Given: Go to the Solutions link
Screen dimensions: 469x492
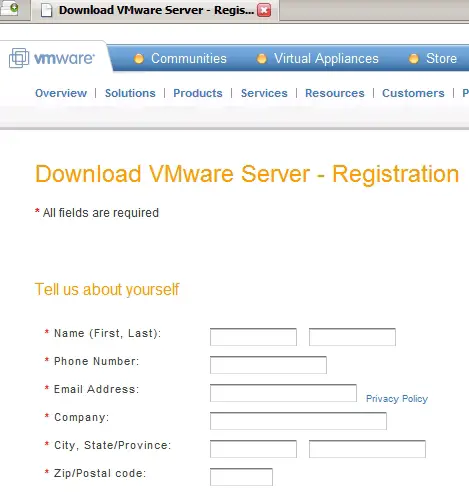Looking at the screenshot, I should (130, 93).
